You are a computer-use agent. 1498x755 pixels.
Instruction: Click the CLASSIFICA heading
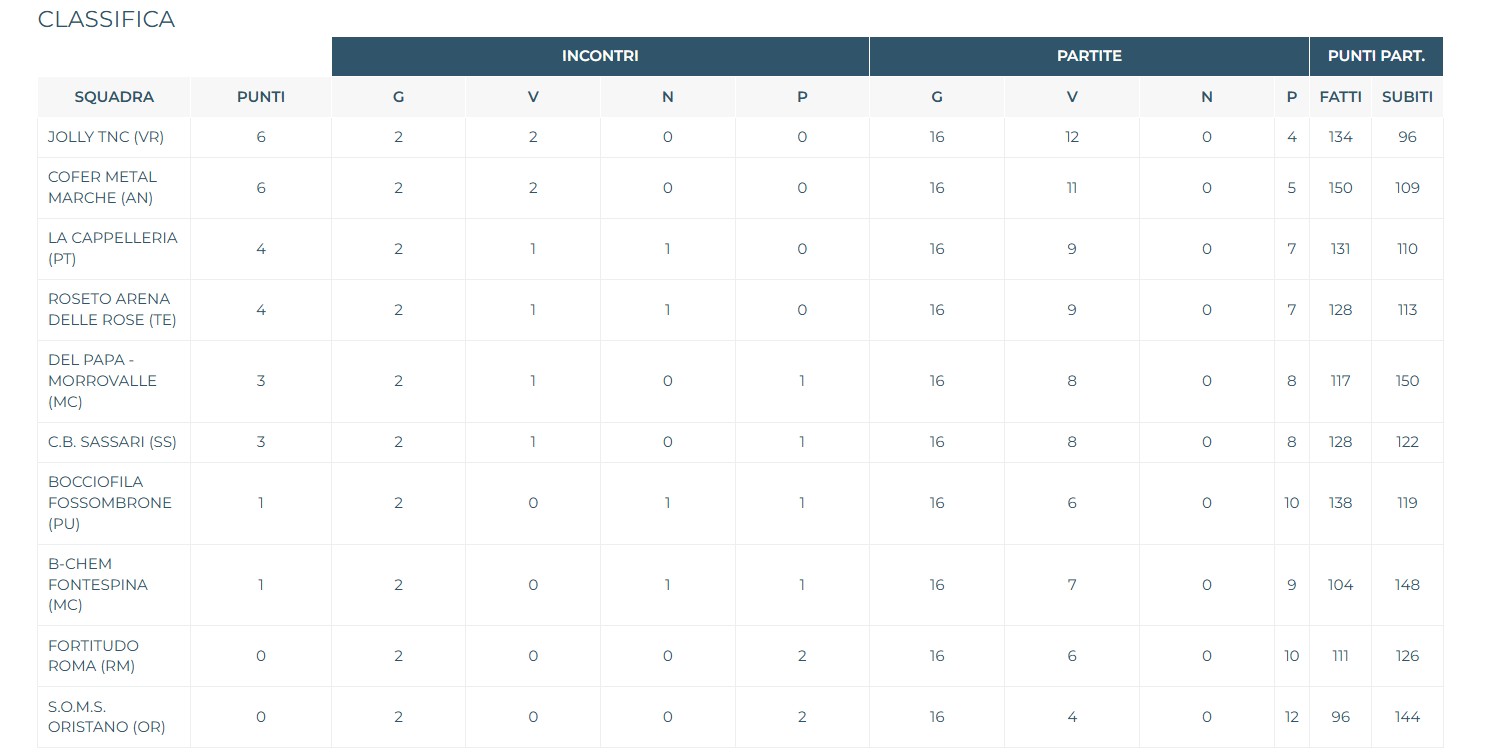[x=106, y=20]
